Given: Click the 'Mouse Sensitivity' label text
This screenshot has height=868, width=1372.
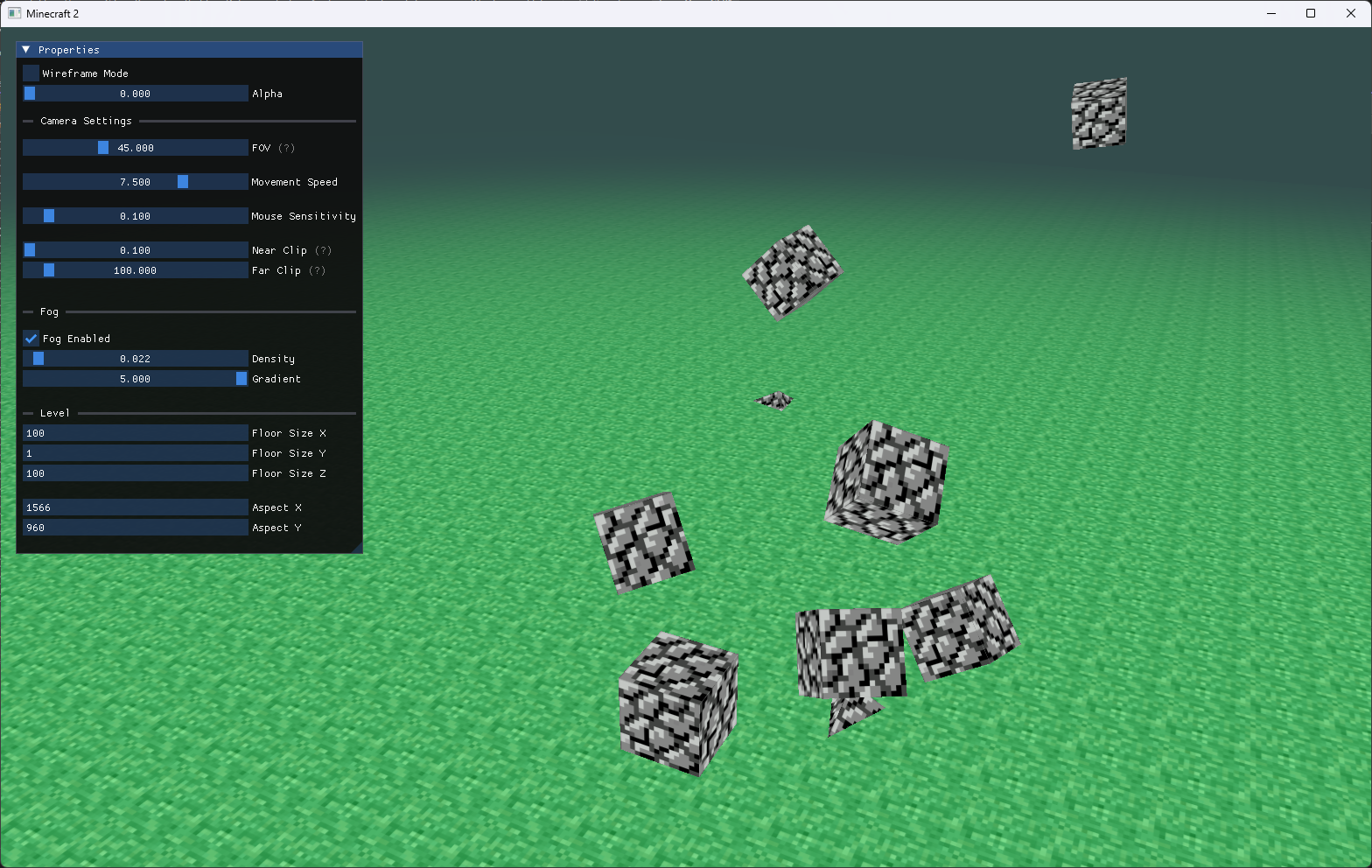Looking at the screenshot, I should (x=304, y=216).
